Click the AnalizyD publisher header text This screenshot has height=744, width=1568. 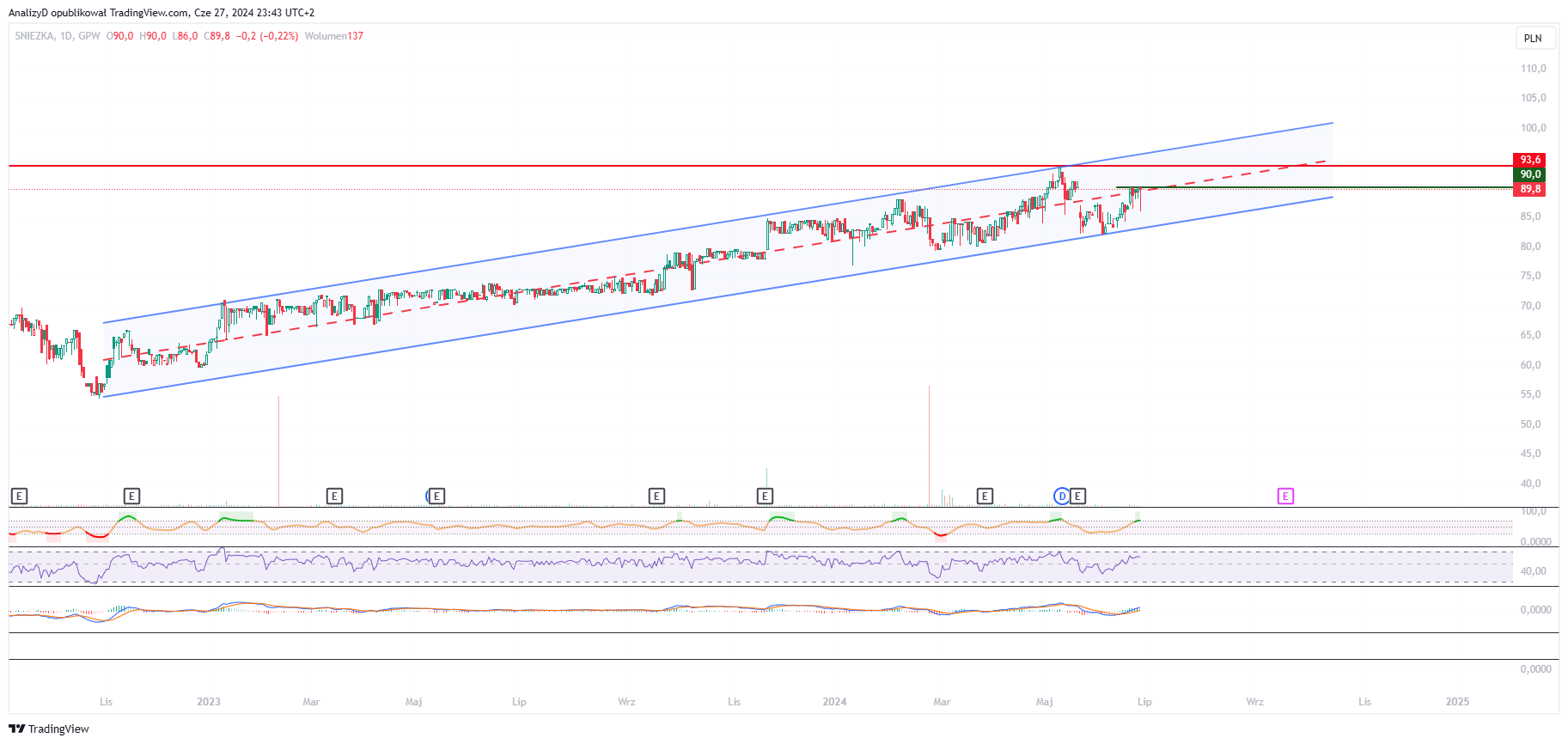[162, 13]
